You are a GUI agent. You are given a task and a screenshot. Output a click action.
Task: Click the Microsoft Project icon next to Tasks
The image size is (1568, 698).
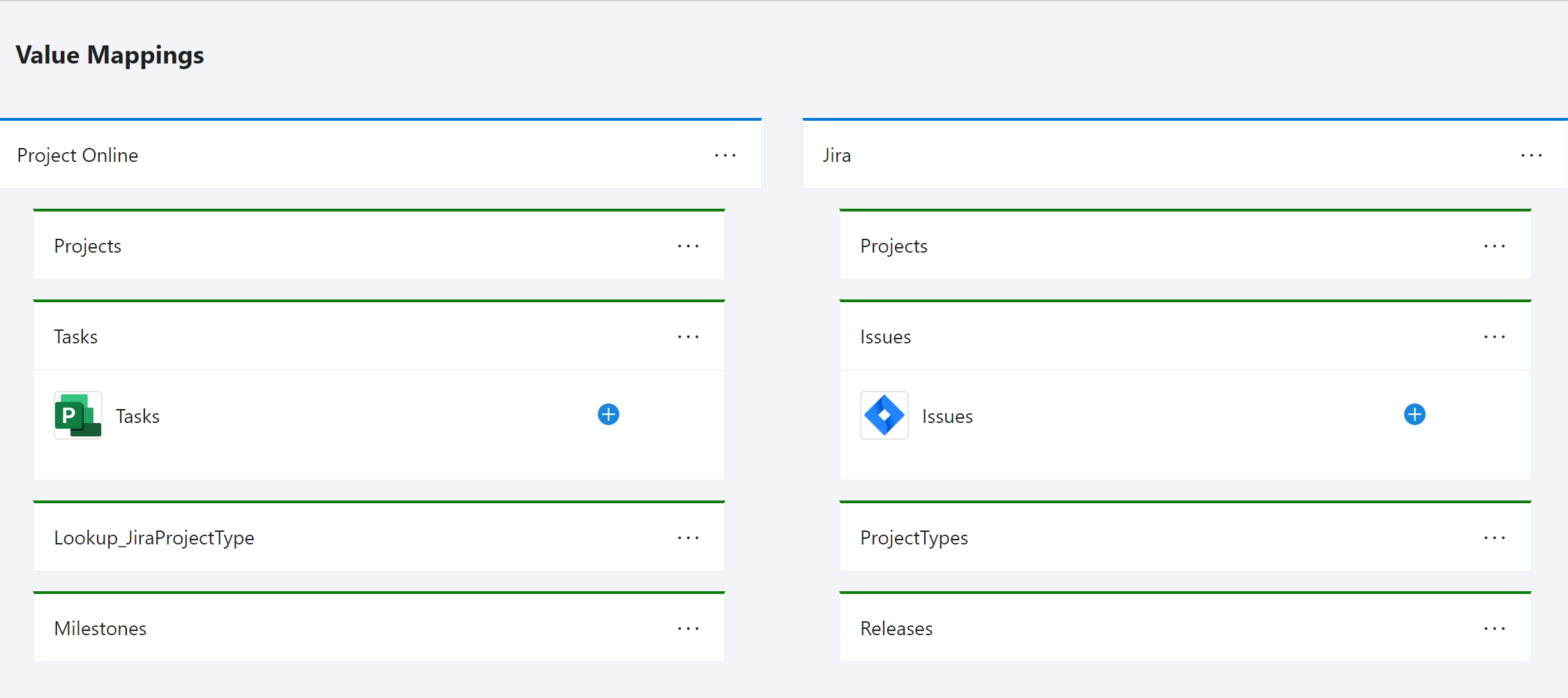click(x=77, y=415)
